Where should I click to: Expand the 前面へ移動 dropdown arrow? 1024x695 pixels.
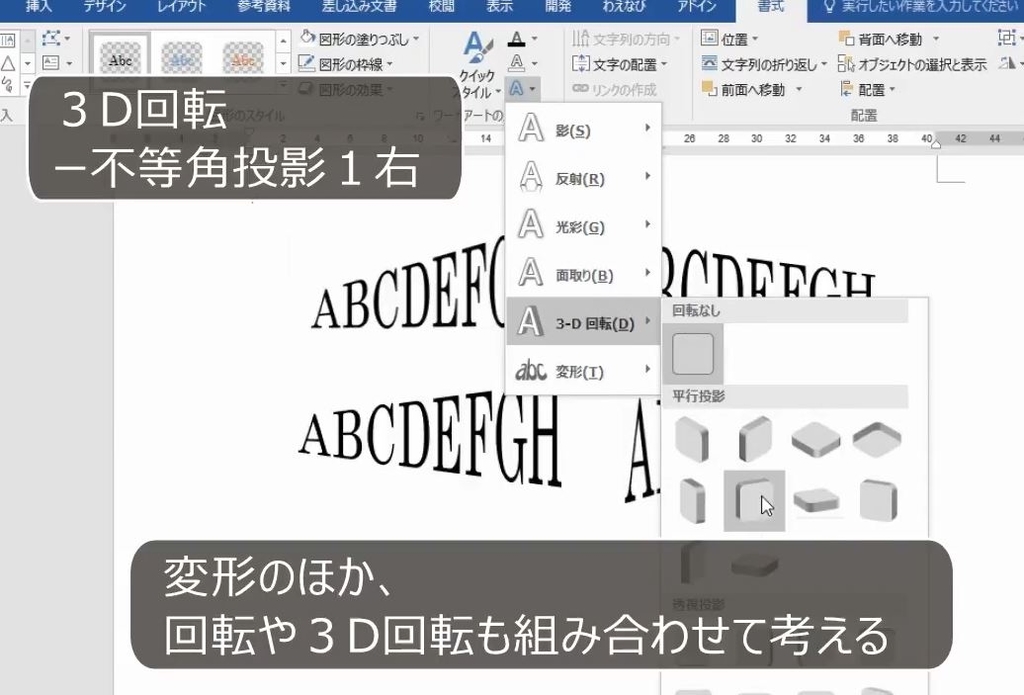coord(799,89)
